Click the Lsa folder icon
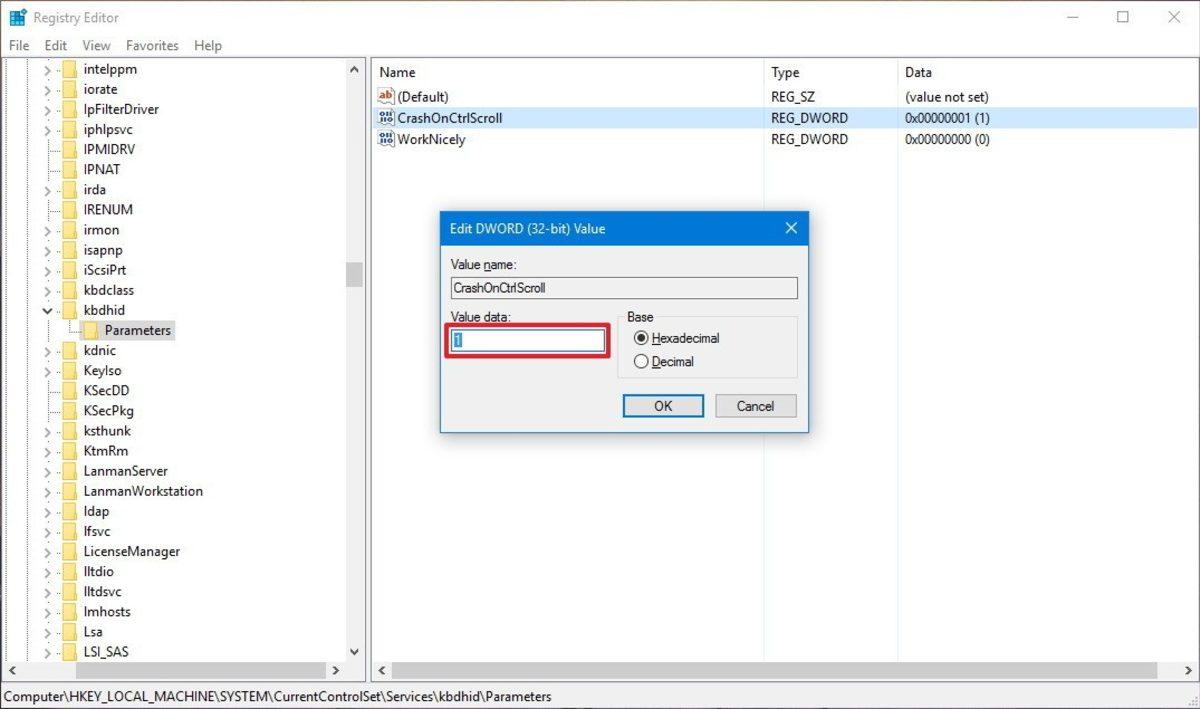The image size is (1200, 709). coord(68,631)
